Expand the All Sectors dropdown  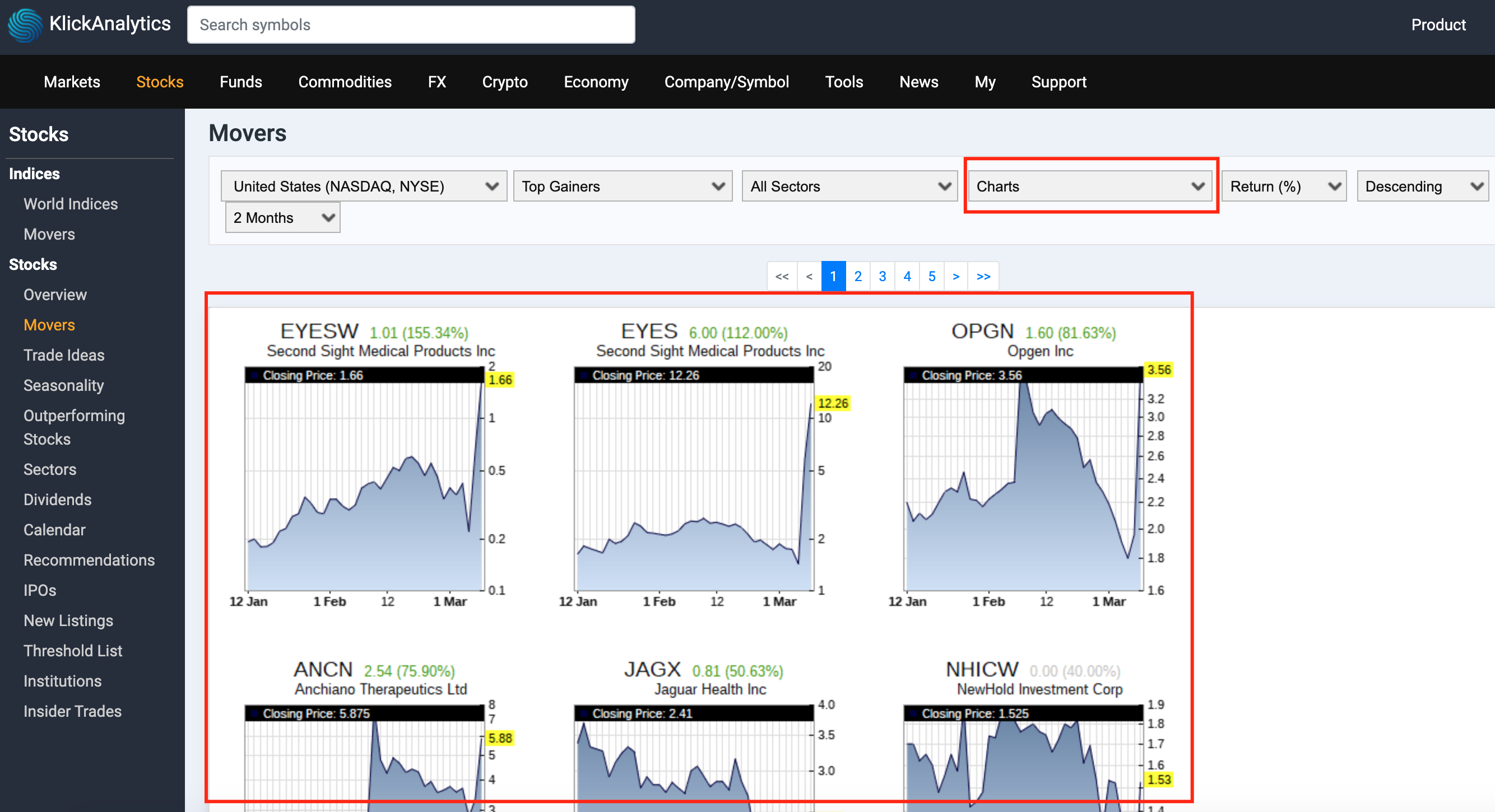849,186
